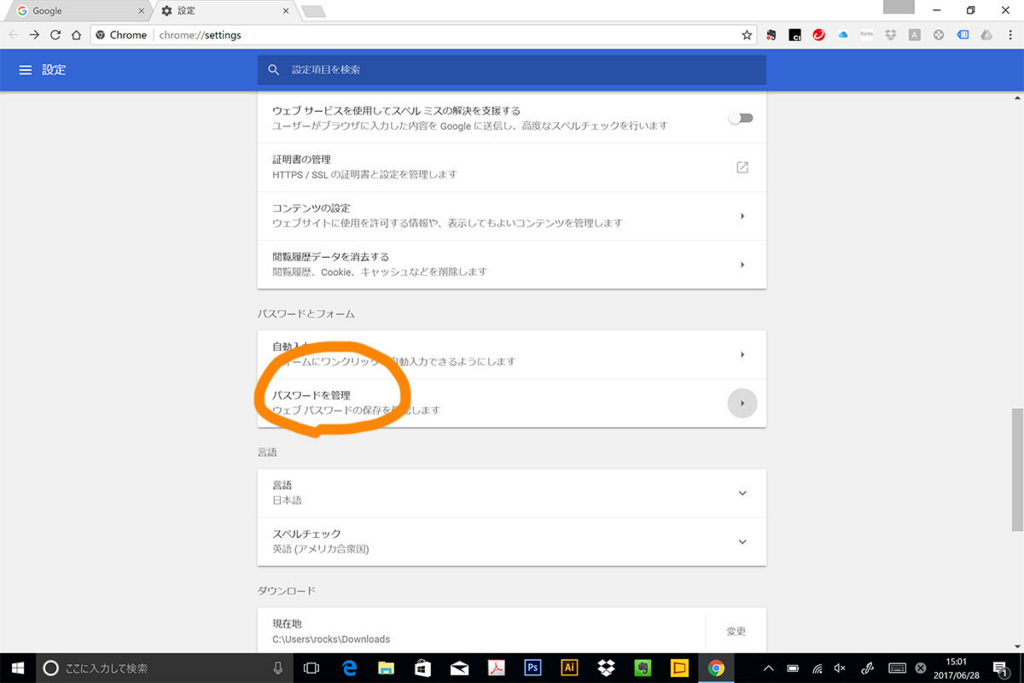
Task: Click the OneDrive cloud extension icon
Action: tap(843, 34)
